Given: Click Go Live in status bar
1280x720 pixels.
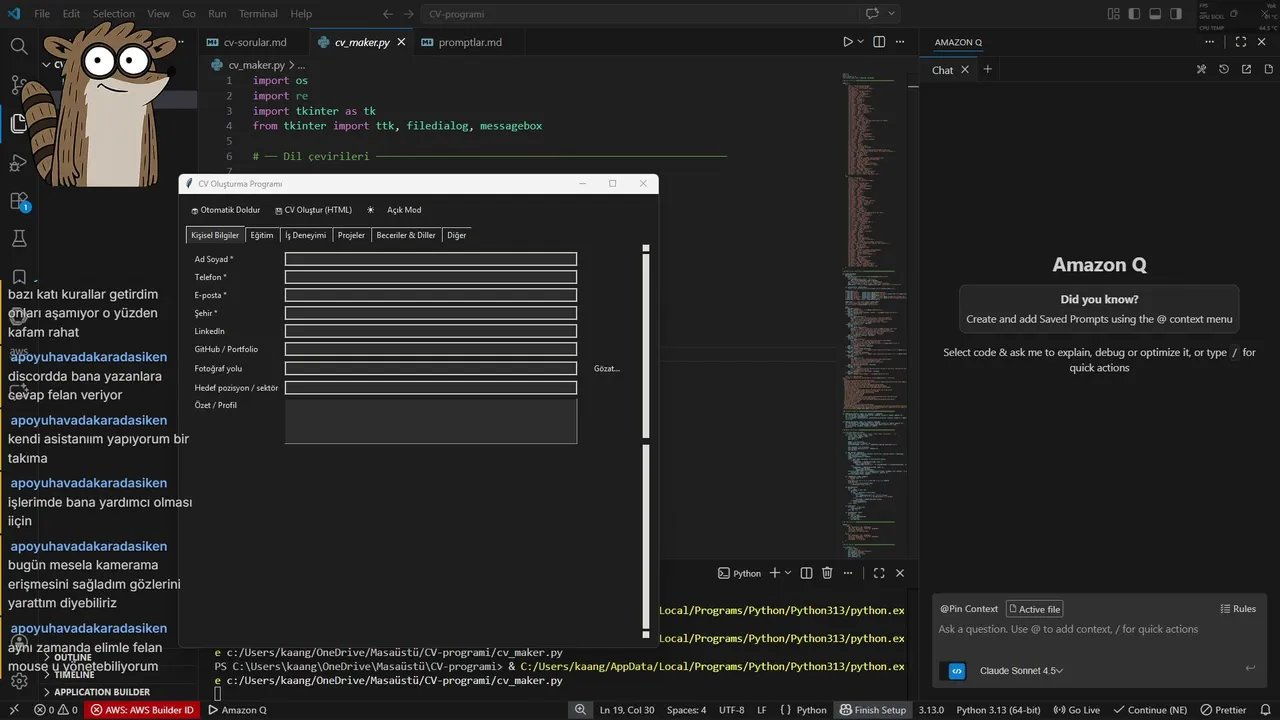Looking at the screenshot, I should pos(1077,710).
